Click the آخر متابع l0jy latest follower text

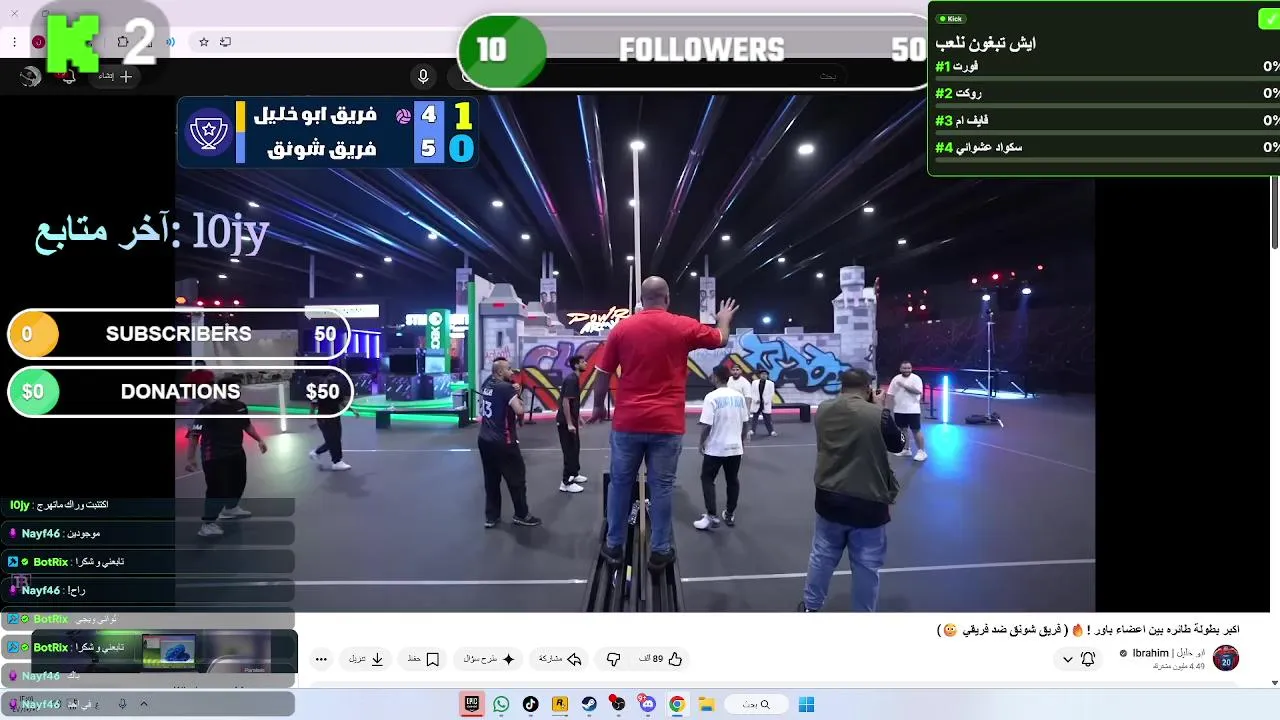[x=152, y=232]
